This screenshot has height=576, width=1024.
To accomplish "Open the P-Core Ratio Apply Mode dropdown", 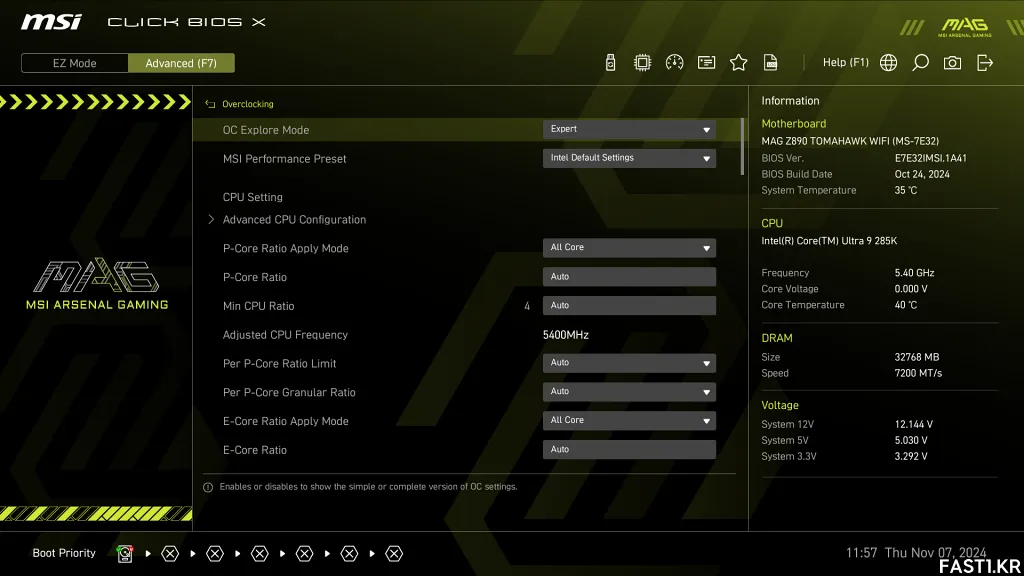I will 629,248.
